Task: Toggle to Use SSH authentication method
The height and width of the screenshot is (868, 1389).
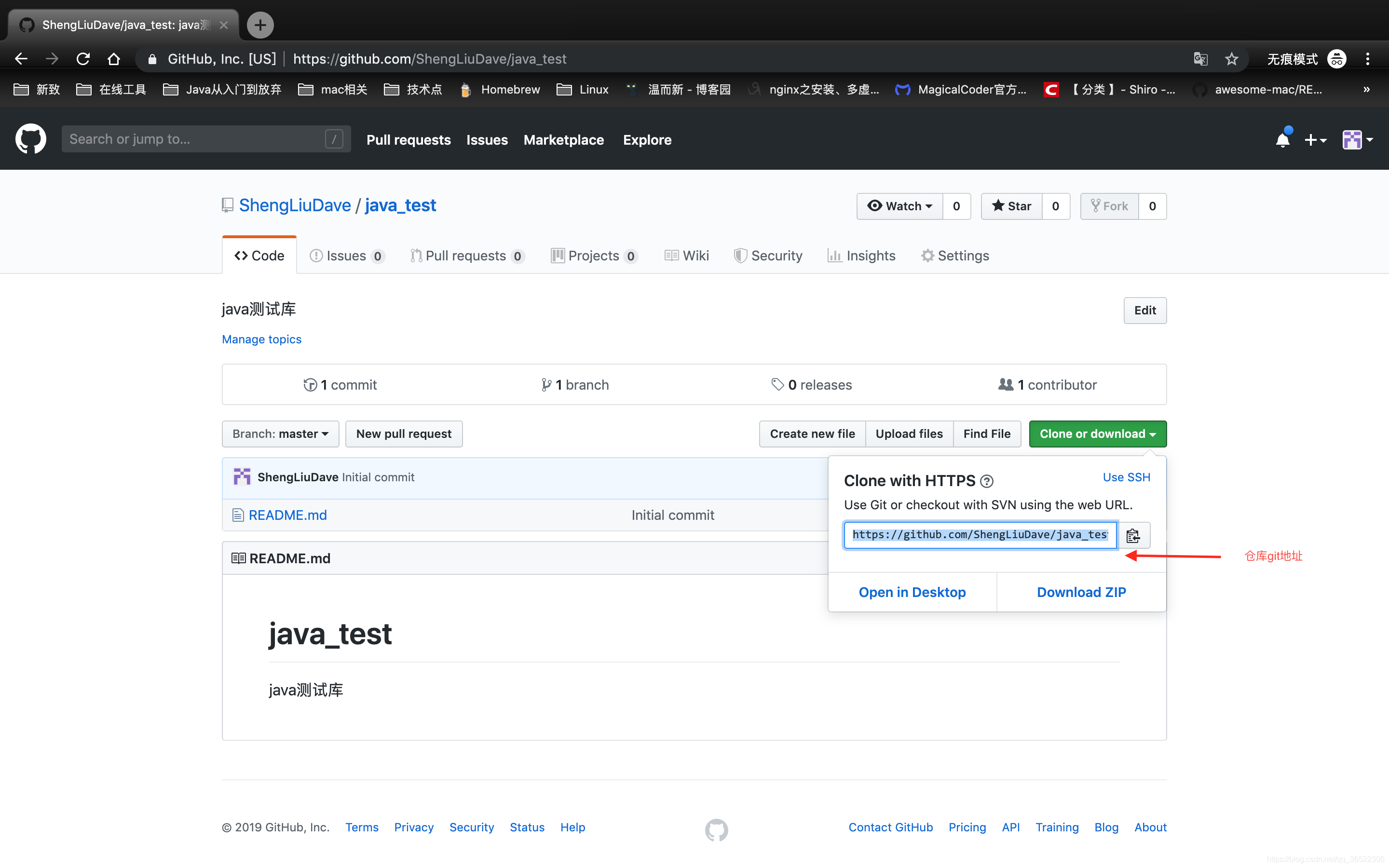Action: [1126, 476]
